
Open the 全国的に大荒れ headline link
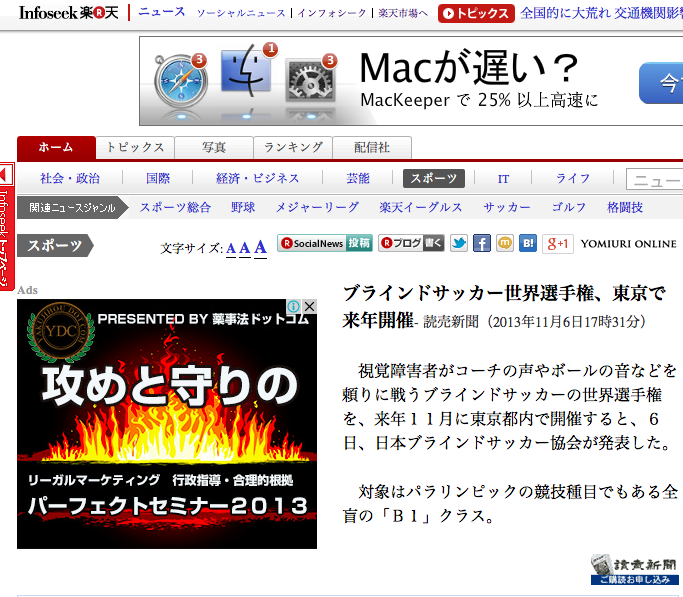(x=602, y=13)
